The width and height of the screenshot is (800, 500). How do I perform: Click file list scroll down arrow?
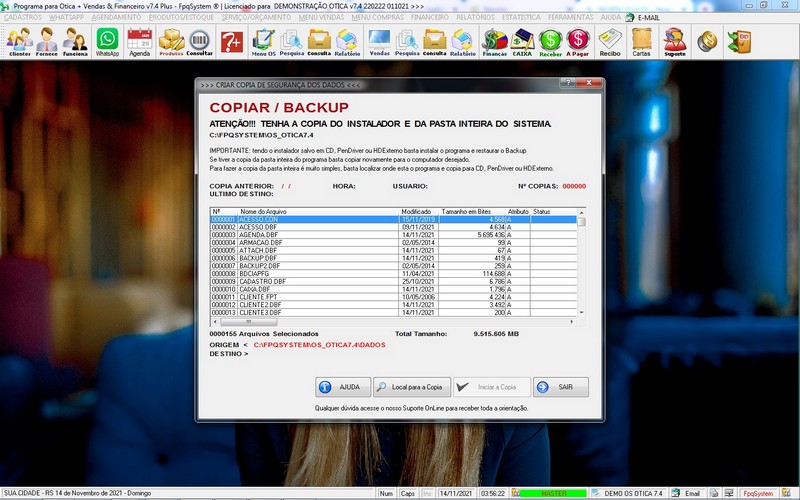pos(581,313)
